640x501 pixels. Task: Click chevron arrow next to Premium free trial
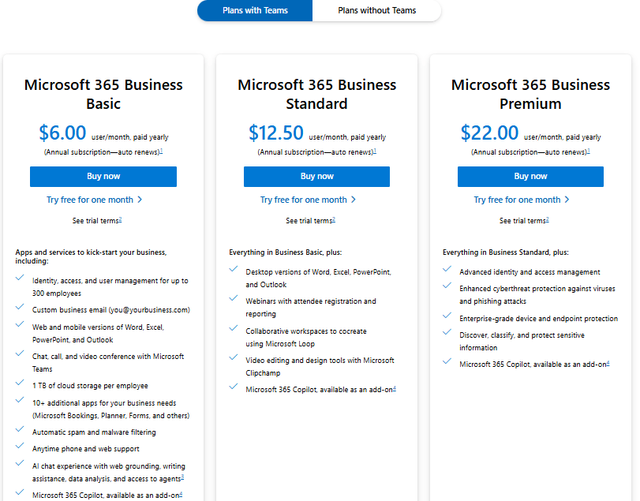pyautogui.click(x=568, y=200)
